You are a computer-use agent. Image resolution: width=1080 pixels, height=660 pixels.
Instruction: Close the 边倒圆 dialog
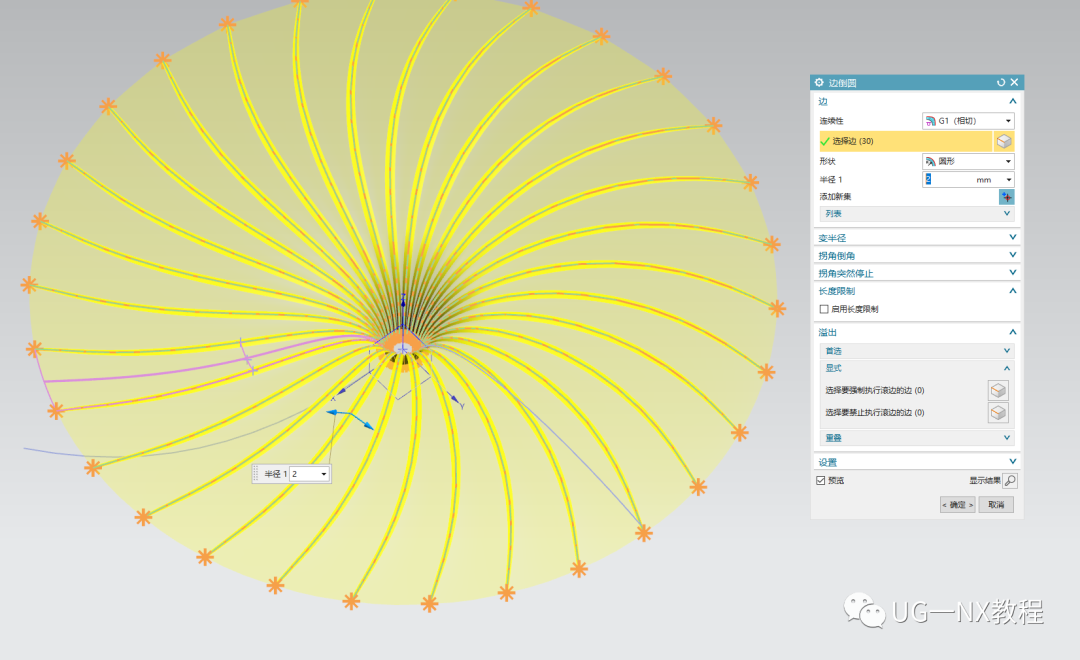1014,83
